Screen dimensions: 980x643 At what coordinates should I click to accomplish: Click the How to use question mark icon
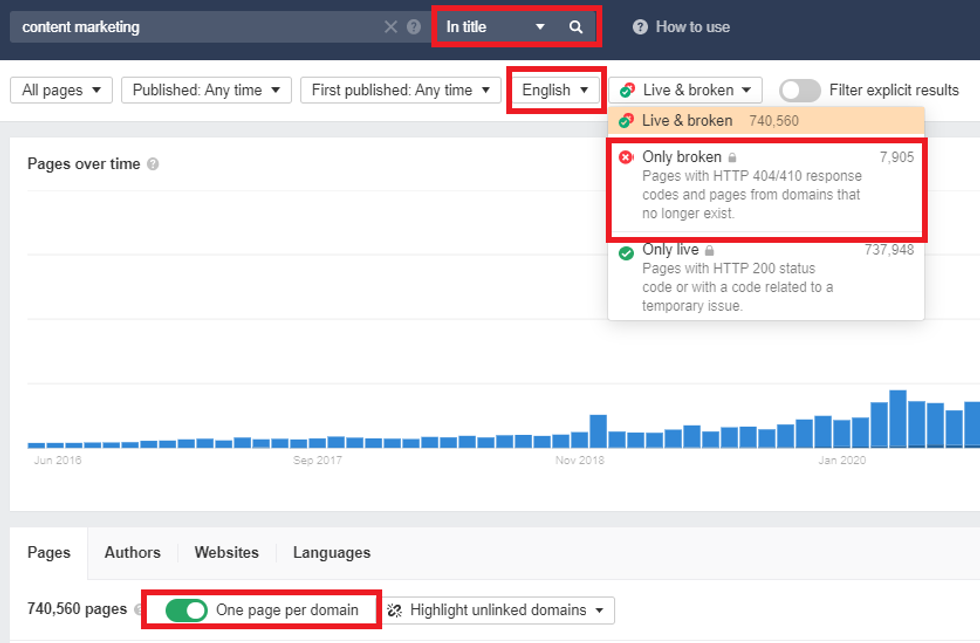[638, 26]
